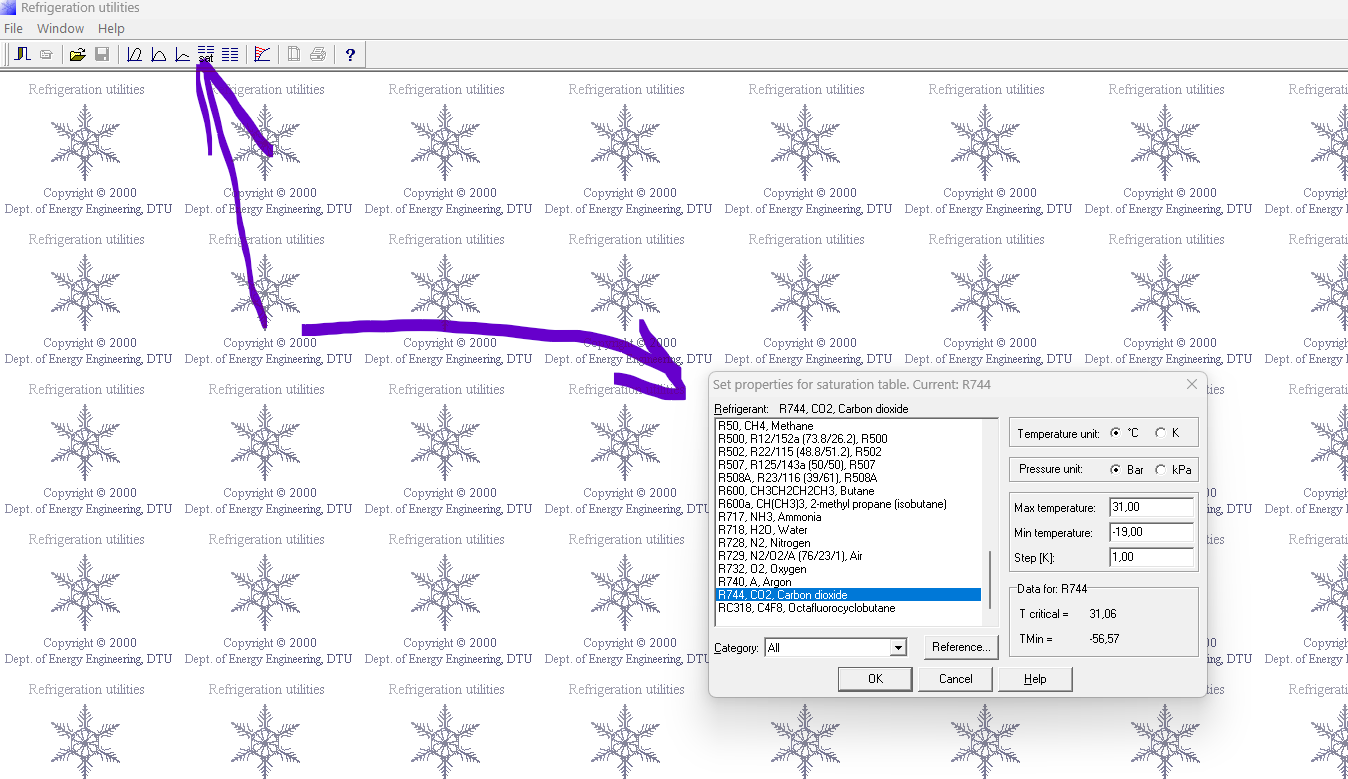Screen dimensions: 1348x779
Task: Select °C temperature unit
Action: (x=1116, y=433)
